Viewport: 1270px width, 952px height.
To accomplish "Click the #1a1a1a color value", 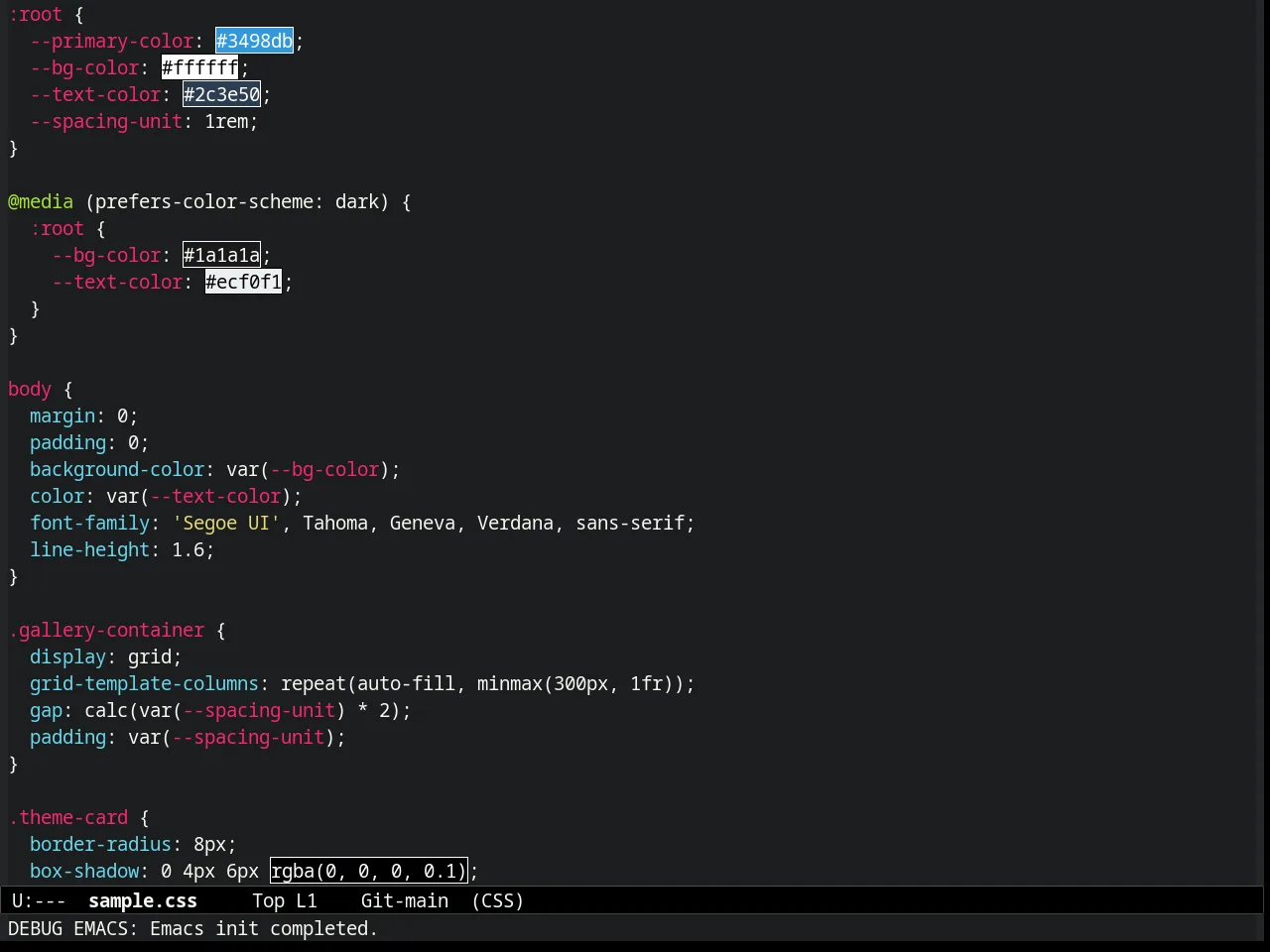I will (x=221, y=255).
